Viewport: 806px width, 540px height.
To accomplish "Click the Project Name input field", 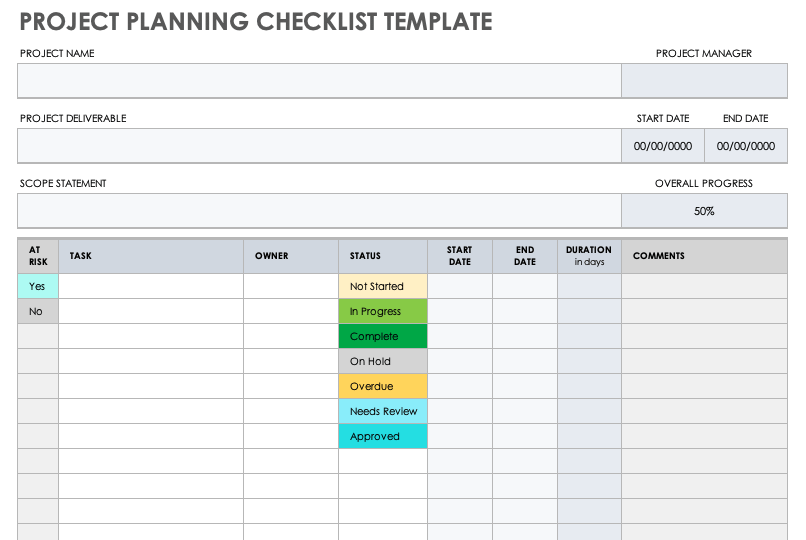I will pos(319,81).
